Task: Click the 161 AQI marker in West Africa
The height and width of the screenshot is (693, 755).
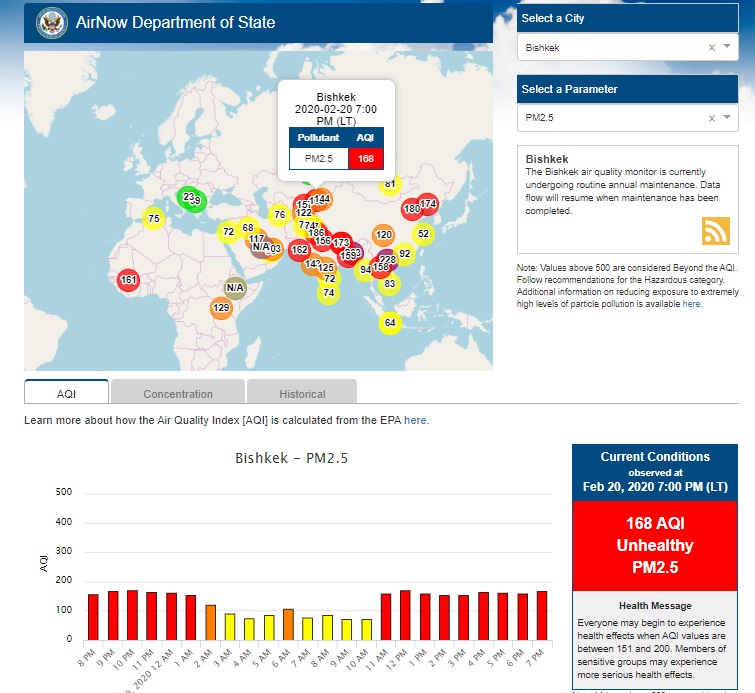Action: [128, 280]
